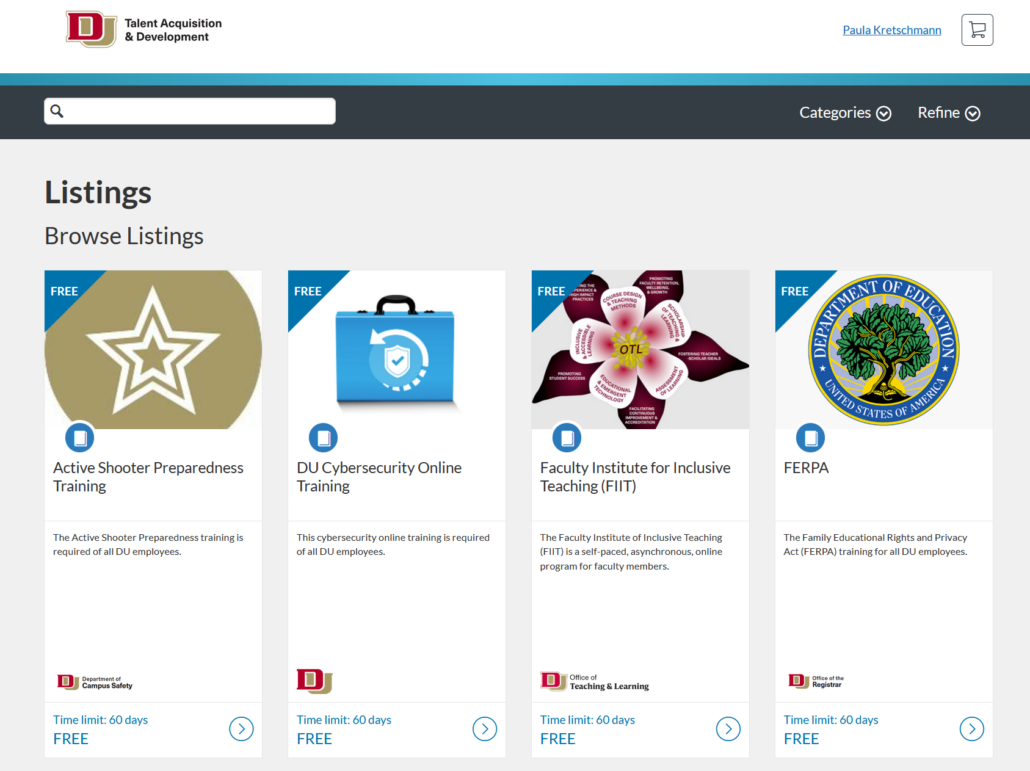Image resolution: width=1030 pixels, height=771 pixels.
Task: Click the FREE price on Faculty Institute card
Action: point(558,739)
